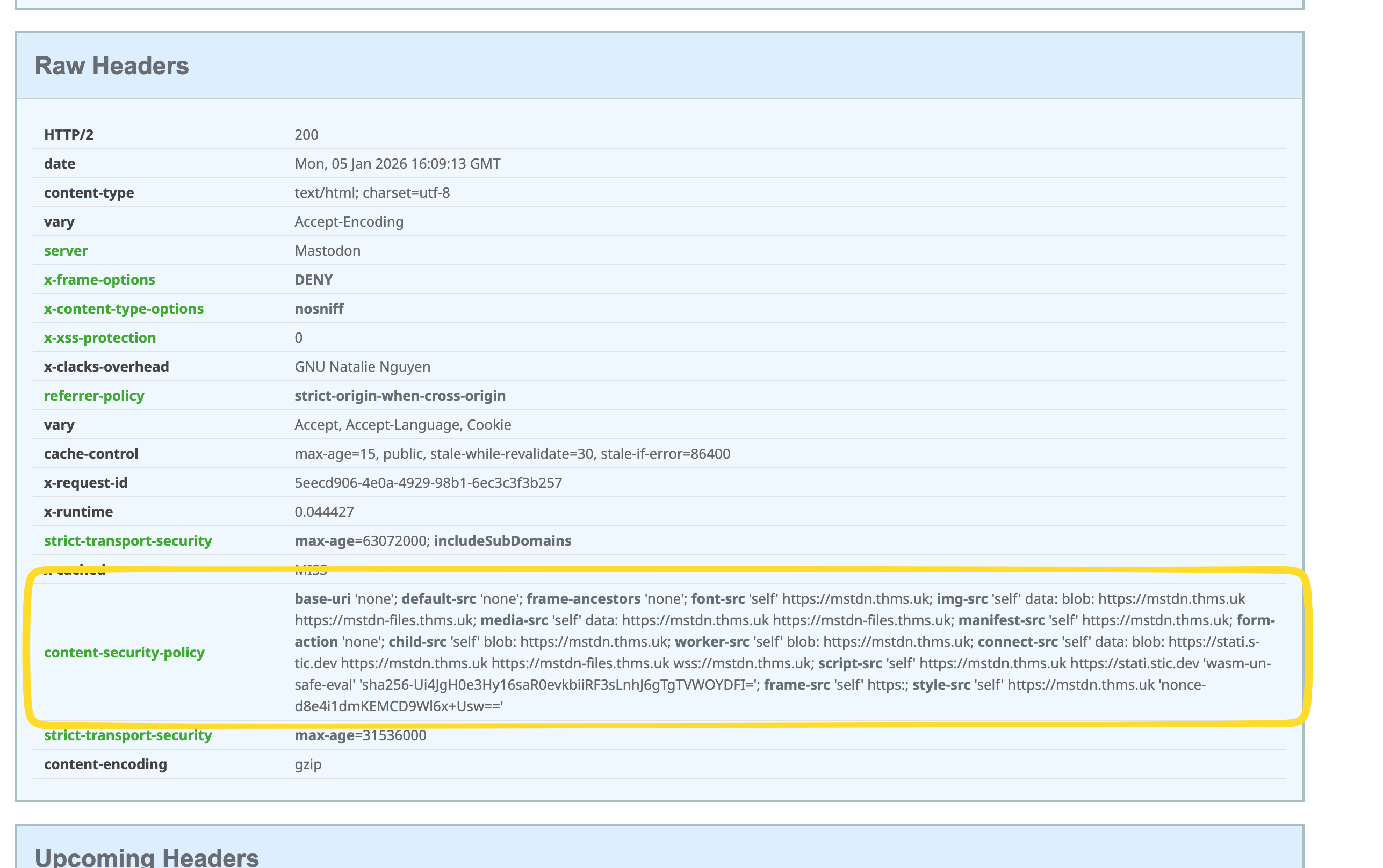The width and height of the screenshot is (1383, 868).
Task: Click the Mastodon server value
Action: [x=327, y=250]
